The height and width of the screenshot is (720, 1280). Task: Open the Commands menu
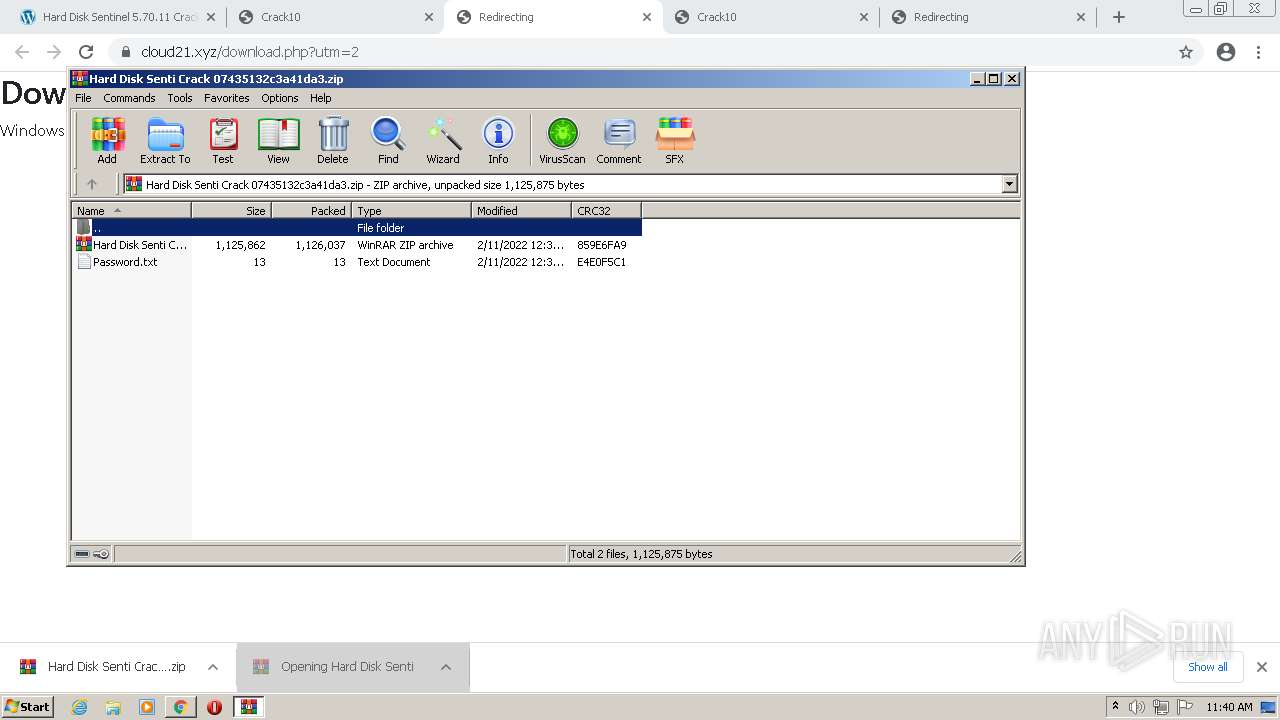coord(129,98)
